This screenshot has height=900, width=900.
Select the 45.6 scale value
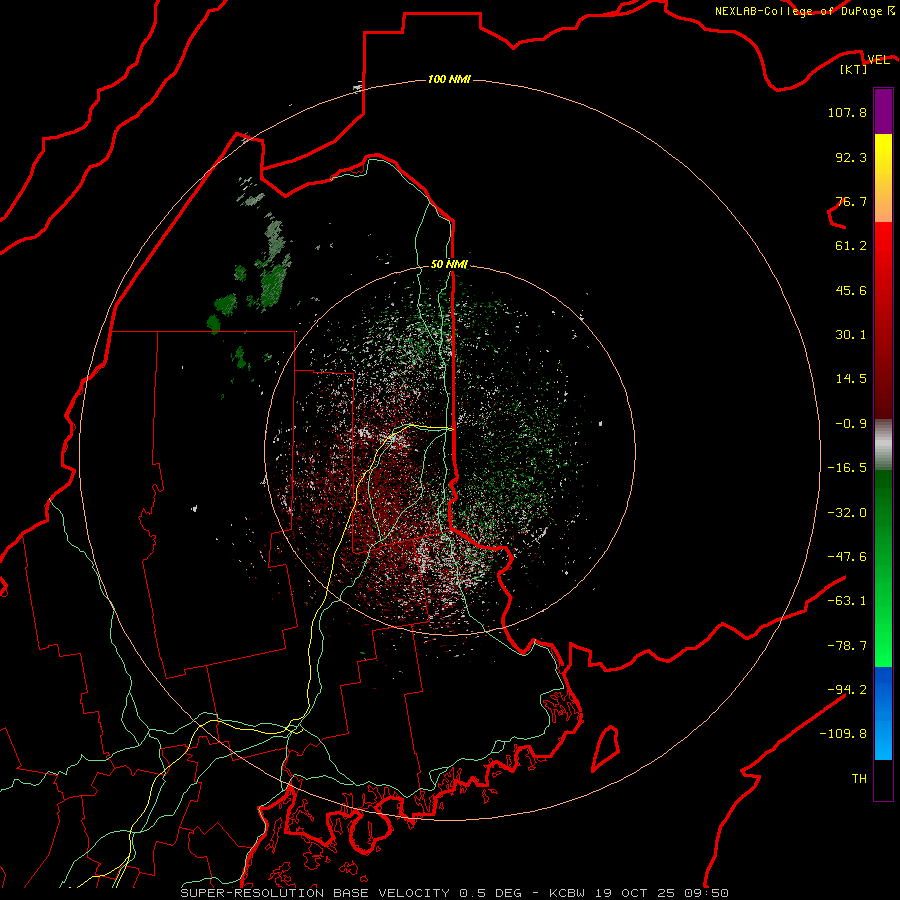(851, 290)
